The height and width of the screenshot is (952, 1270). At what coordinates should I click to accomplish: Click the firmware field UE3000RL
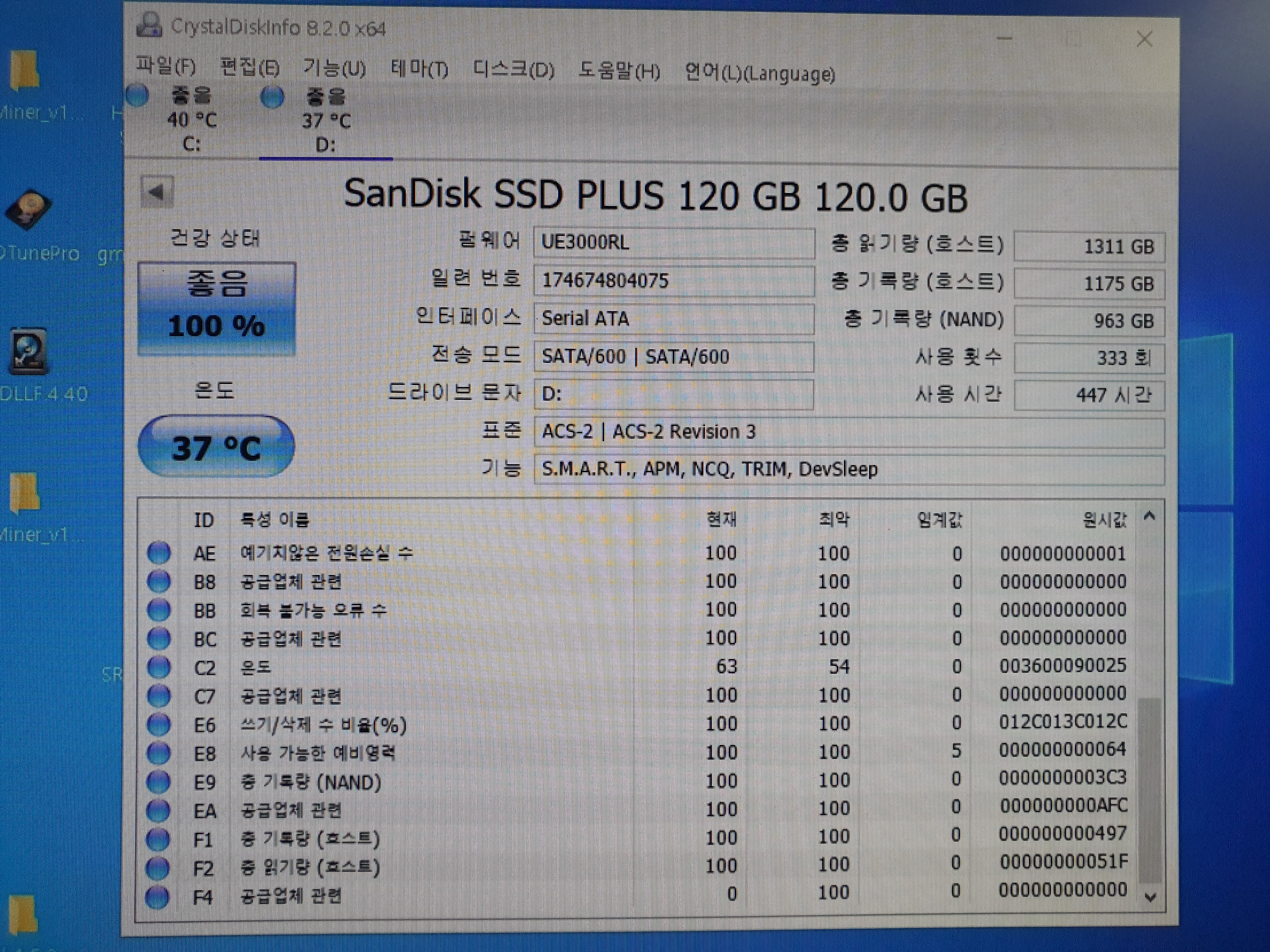[x=673, y=242]
